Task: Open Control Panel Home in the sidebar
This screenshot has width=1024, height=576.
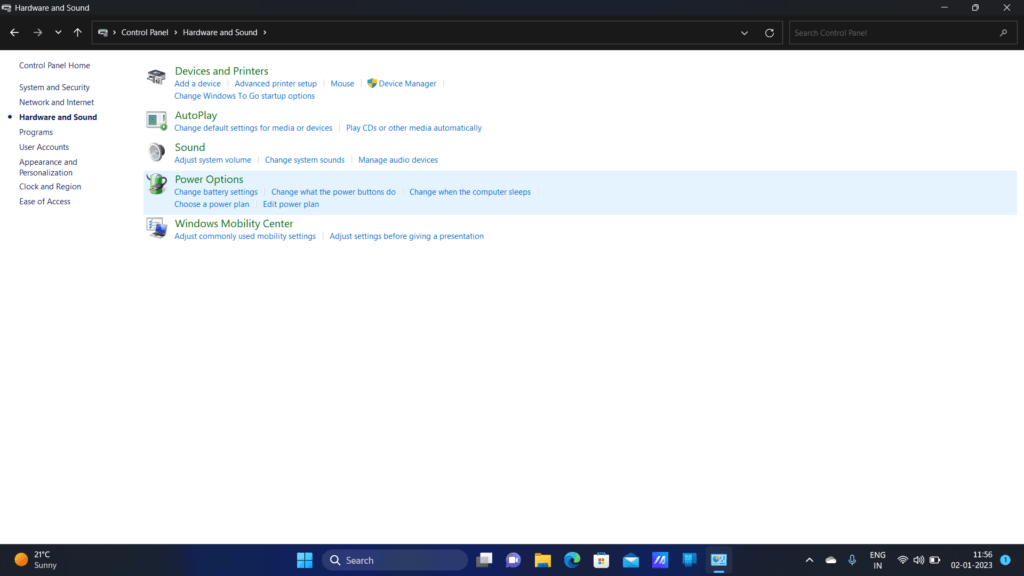Action: (x=54, y=65)
